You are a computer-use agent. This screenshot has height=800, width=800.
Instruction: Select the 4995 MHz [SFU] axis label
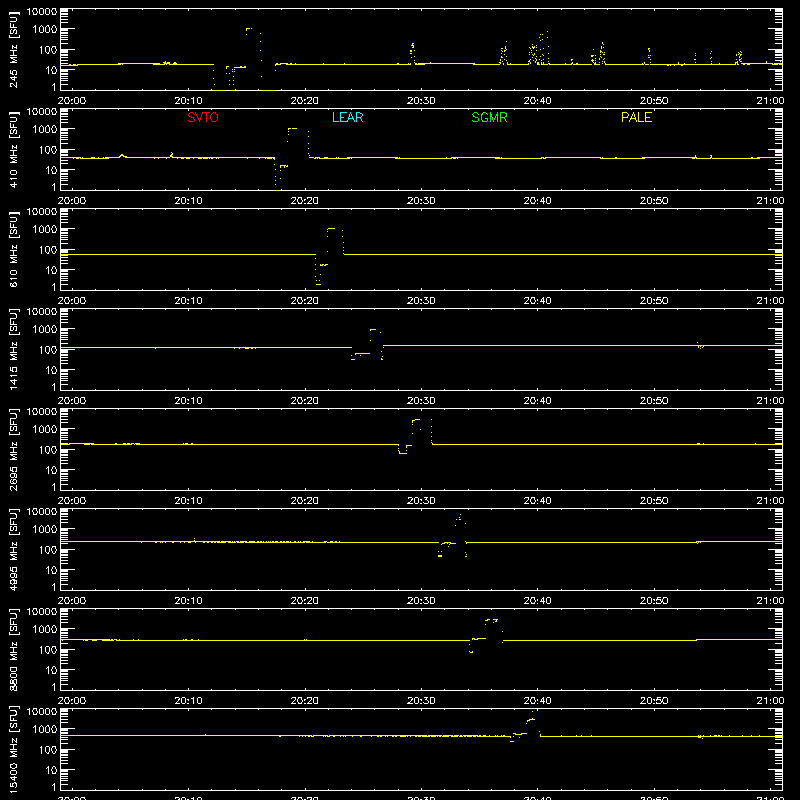click(x=13, y=550)
